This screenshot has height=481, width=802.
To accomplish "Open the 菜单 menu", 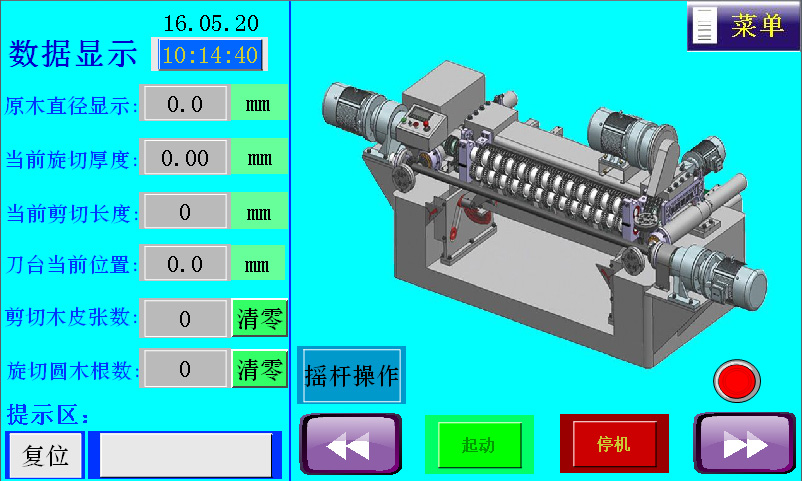I will 756,26.
